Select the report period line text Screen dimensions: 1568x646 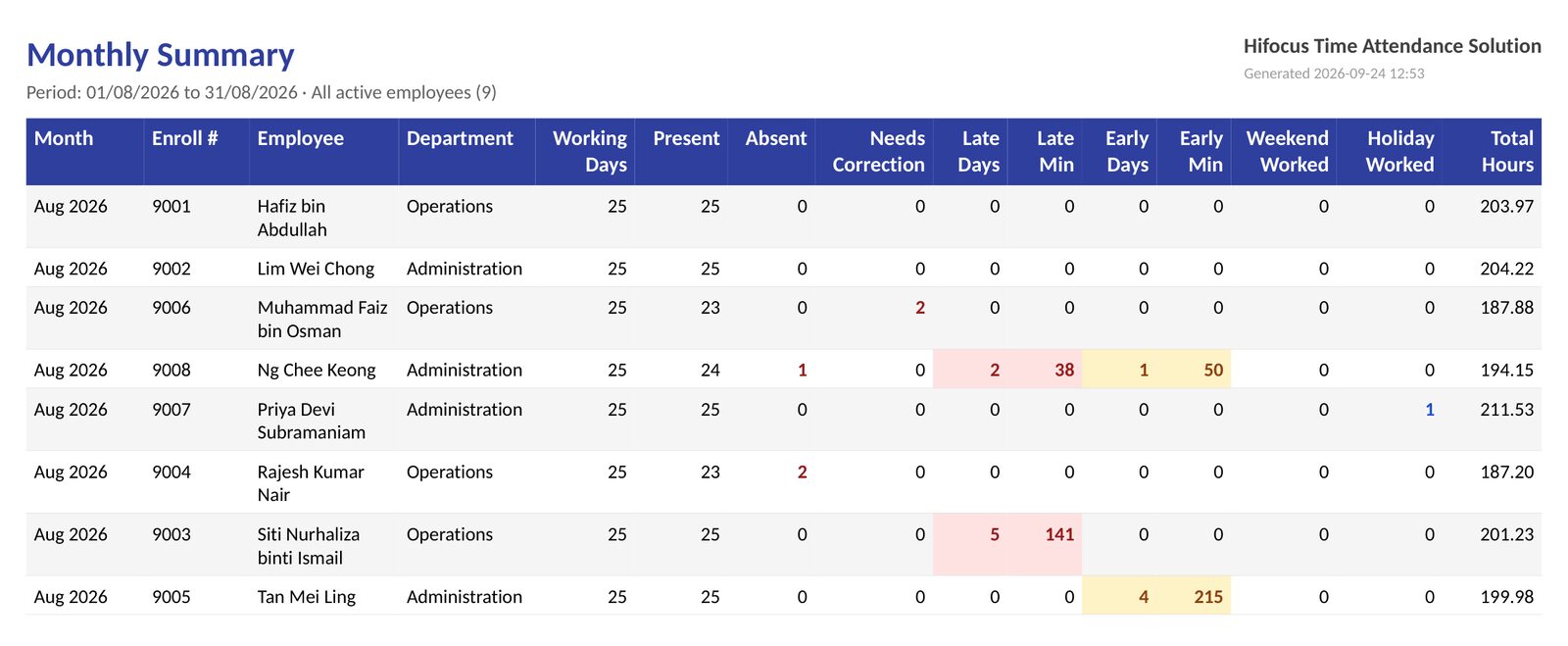262,92
